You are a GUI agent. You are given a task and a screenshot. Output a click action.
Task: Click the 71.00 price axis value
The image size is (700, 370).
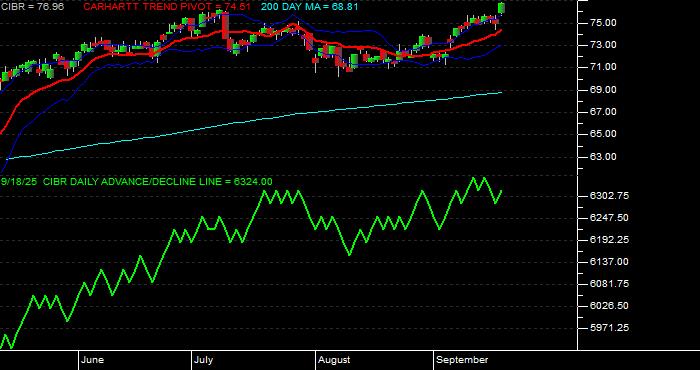coord(603,67)
